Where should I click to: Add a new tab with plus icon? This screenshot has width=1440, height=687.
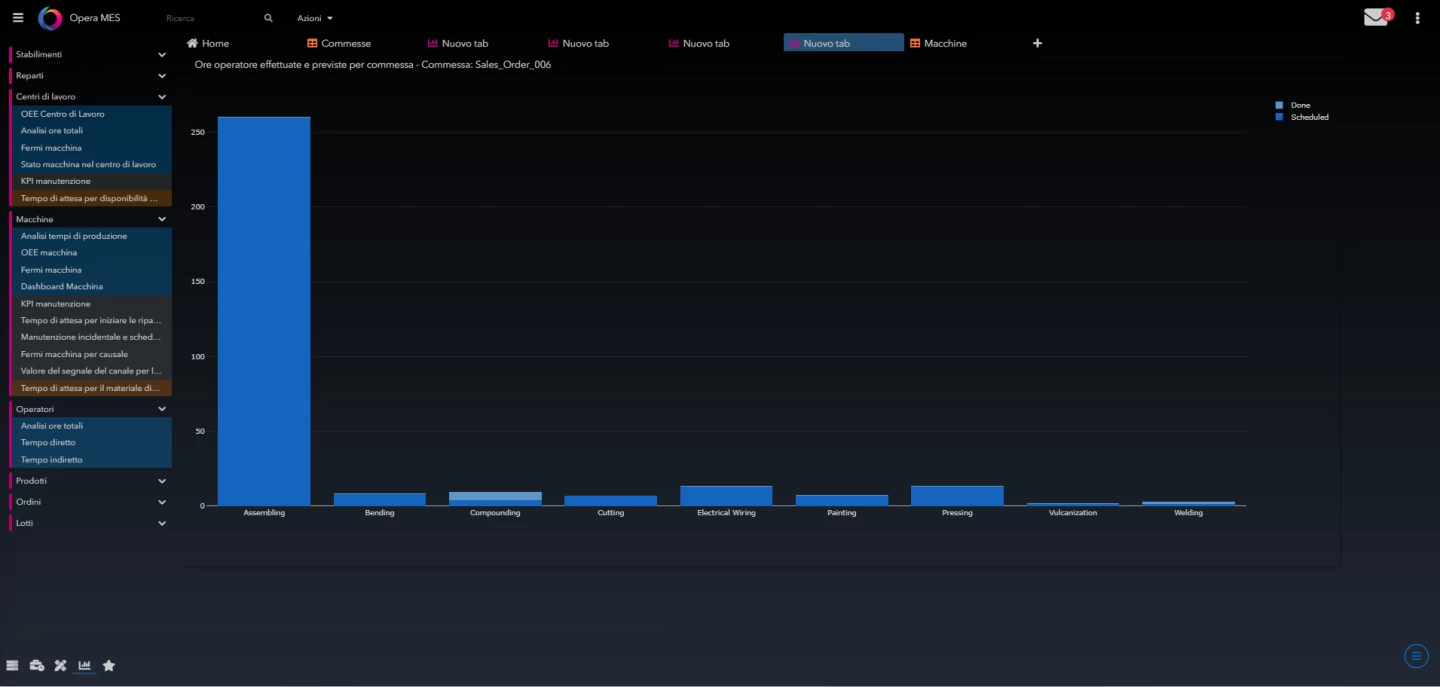point(1037,43)
